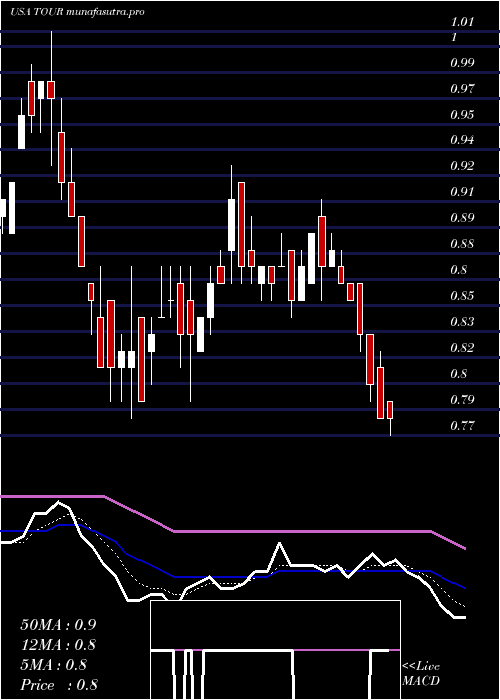The width and height of the screenshot is (500, 700).
Task: Click the '50MA : 0.9' readout
Action: point(58,625)
